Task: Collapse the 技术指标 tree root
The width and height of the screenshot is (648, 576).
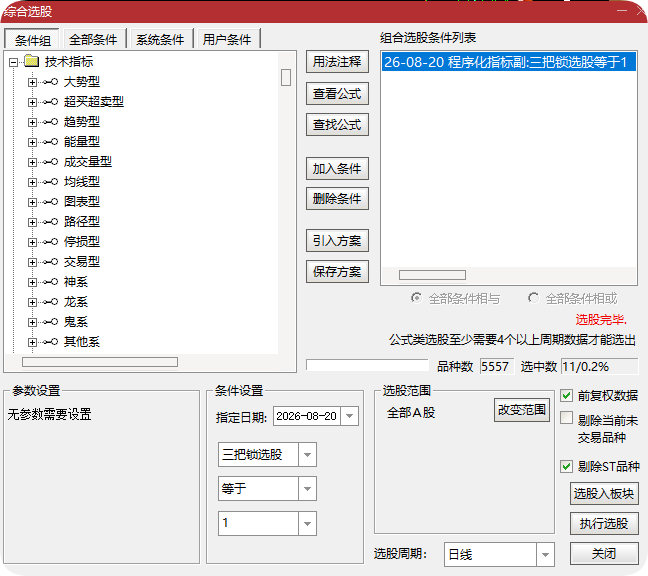Action: click(x=14, y=62)
